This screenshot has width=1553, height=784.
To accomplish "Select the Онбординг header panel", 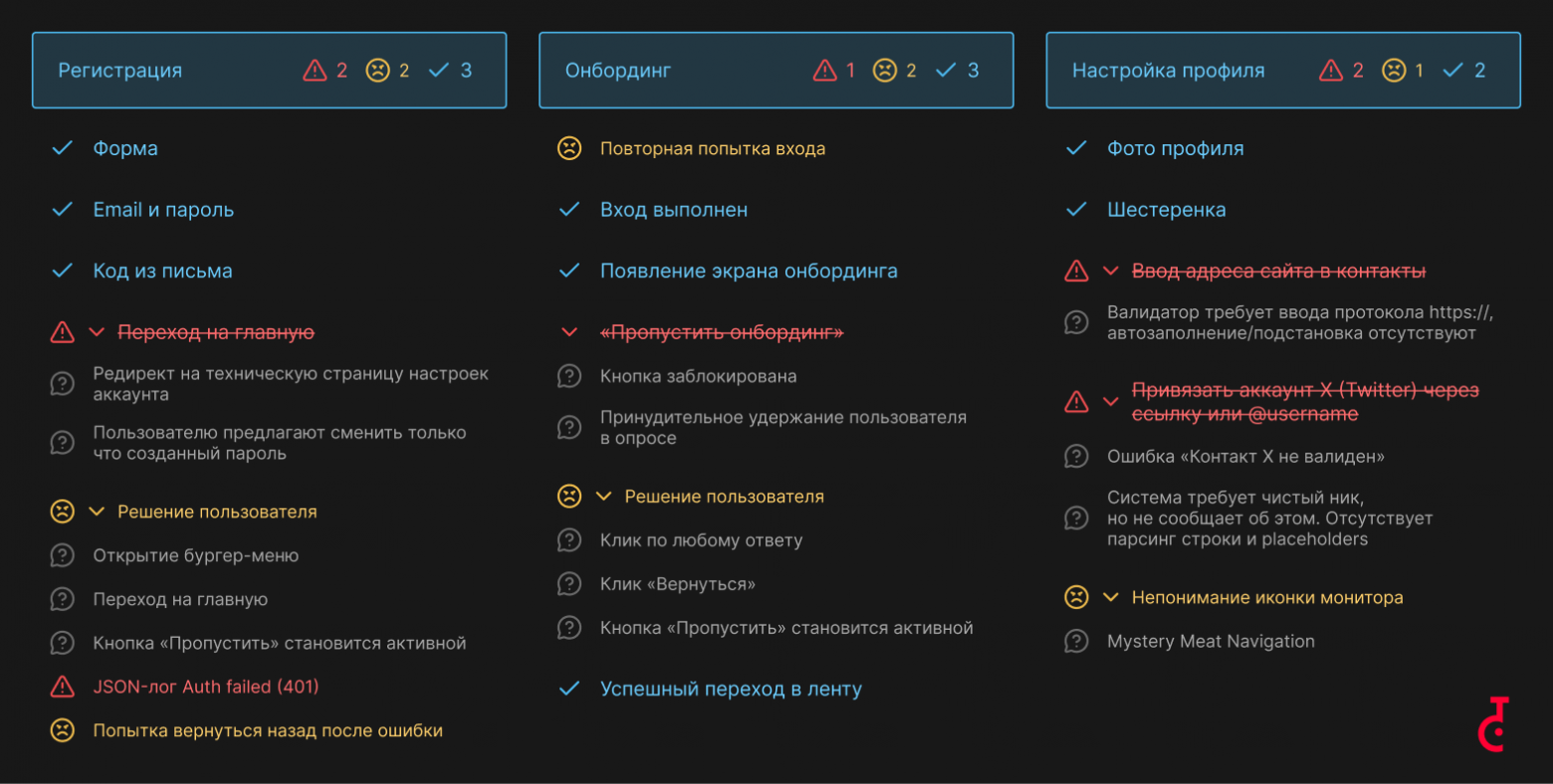I will pyautogui.click(x=776, y=71).
